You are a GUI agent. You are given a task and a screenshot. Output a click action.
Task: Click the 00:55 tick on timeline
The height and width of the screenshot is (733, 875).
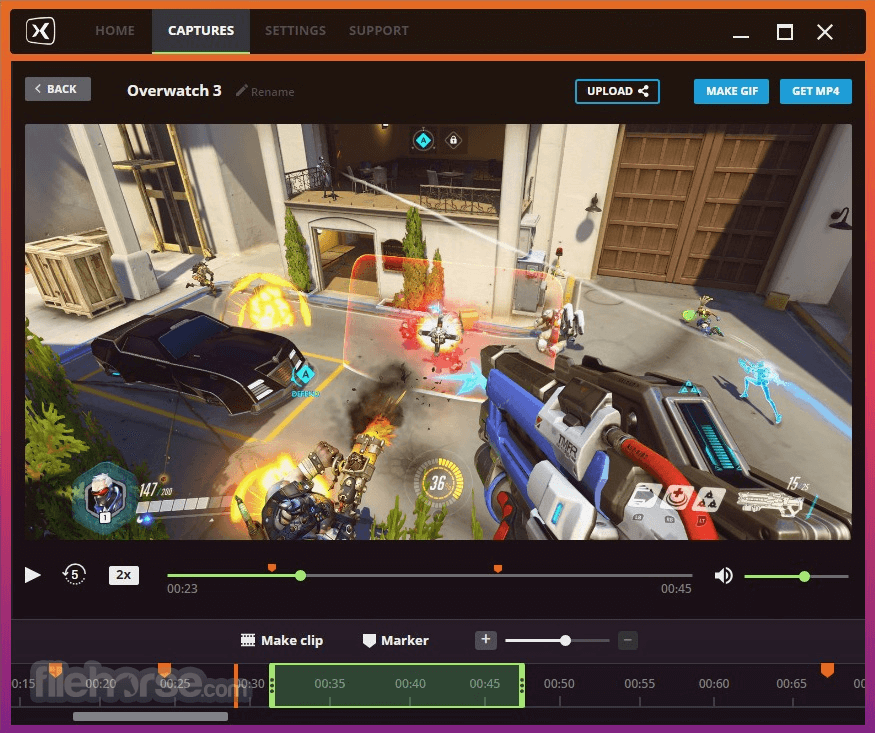pos(640,684)
